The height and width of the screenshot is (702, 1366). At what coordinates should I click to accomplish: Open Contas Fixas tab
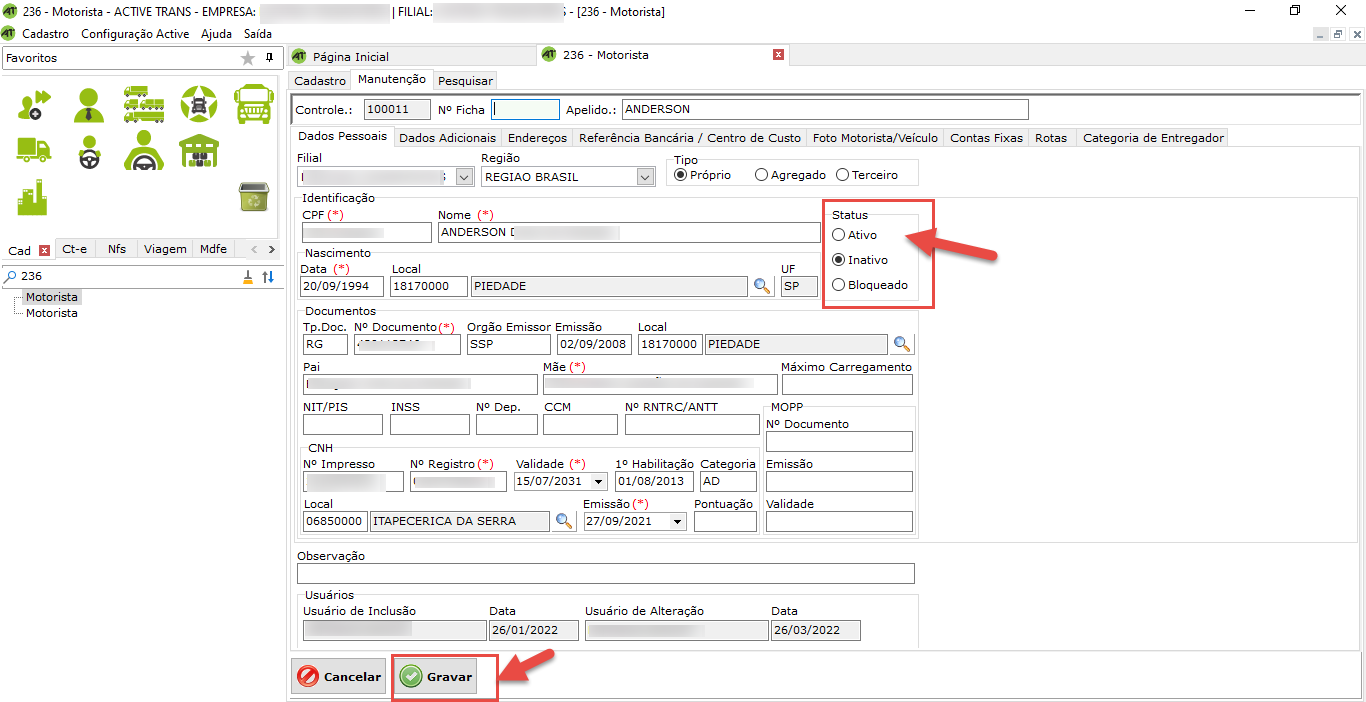[x=987, y=138]
